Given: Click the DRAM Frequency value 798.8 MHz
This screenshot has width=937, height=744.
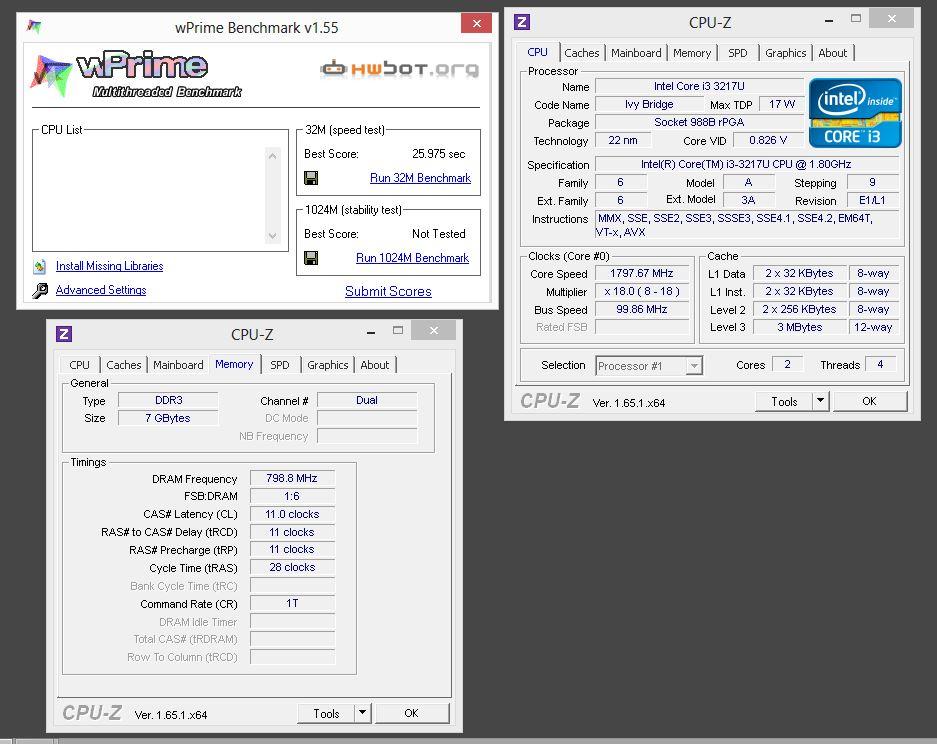Looking at the screenshot, I should [x=292, y=478].
